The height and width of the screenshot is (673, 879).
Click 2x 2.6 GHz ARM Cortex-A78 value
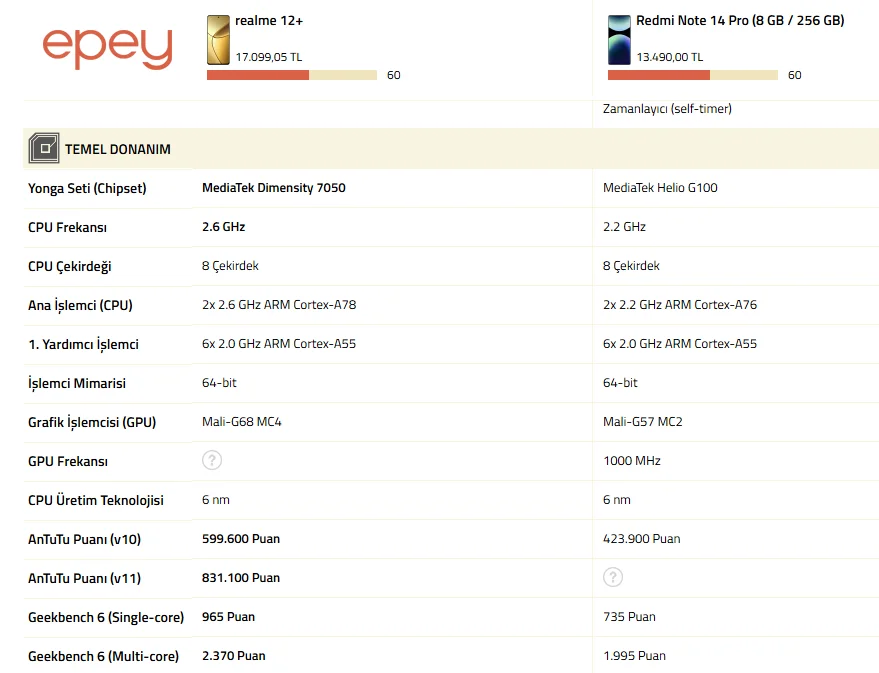[x=279, y=305]
